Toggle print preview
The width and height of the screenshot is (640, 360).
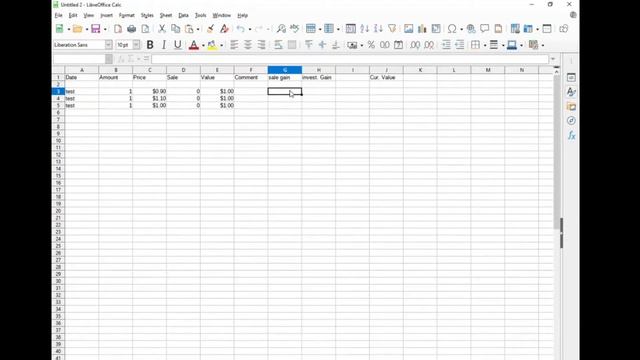[x=145, y=29]
